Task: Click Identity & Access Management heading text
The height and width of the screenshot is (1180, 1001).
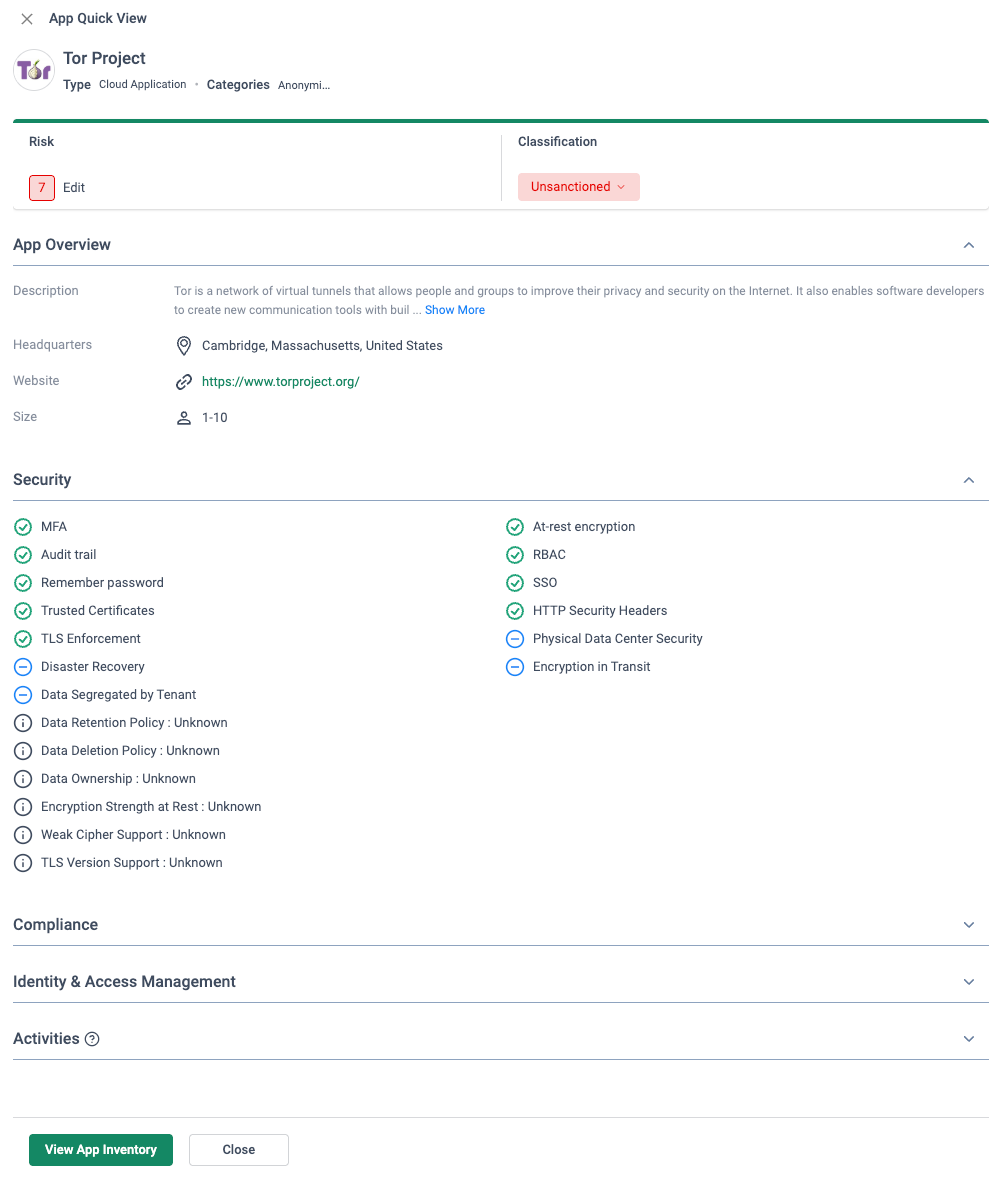Action: coord(124,981)
